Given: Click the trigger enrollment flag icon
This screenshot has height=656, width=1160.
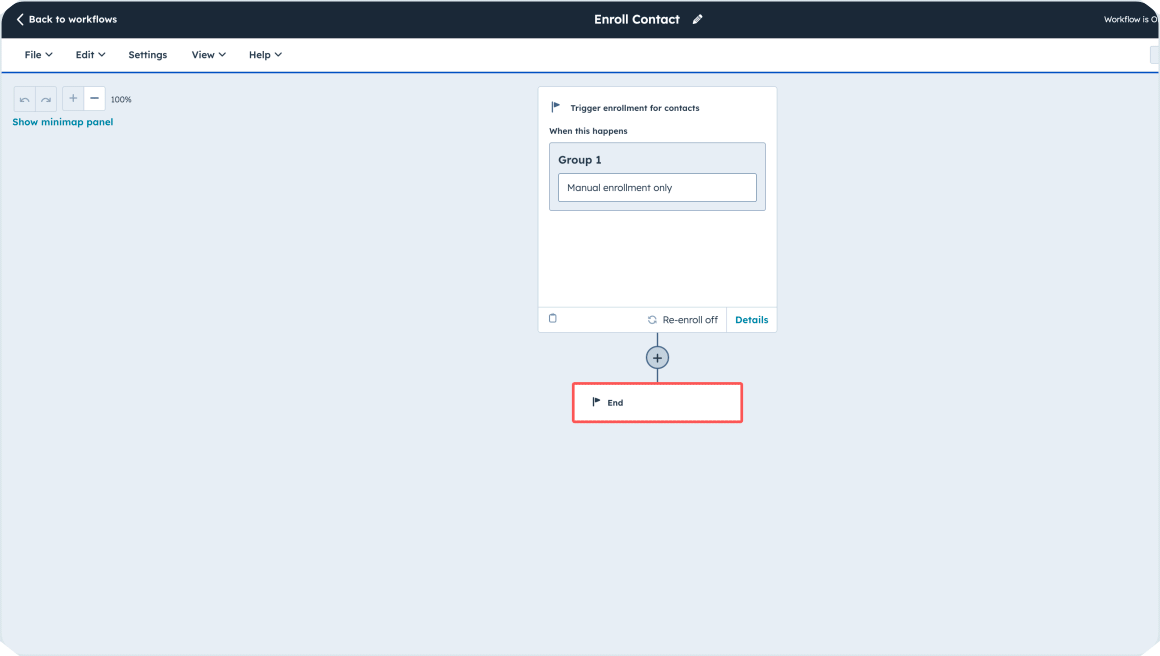Looking at the screenshot, I should pyautogui.click(x=556, y=107).
